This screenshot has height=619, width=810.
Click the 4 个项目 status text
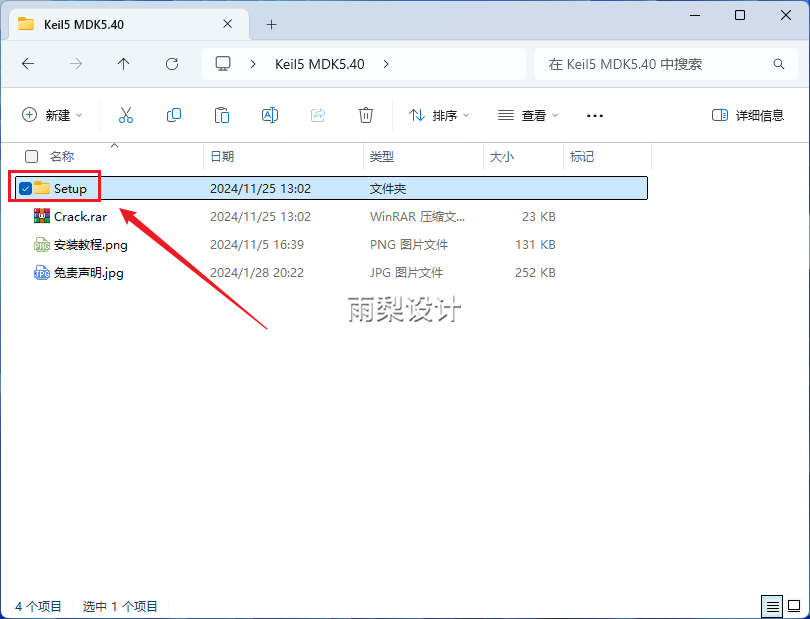(38, 606)
